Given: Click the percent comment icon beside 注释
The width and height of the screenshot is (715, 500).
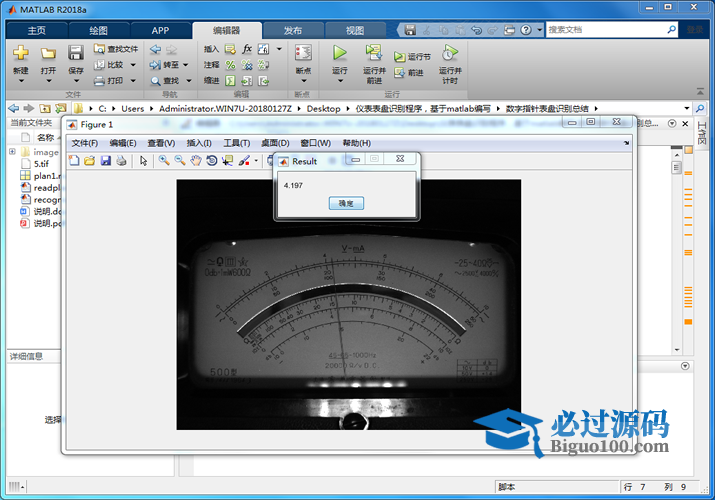Looking at the screenshot, I should pos(230,65).
